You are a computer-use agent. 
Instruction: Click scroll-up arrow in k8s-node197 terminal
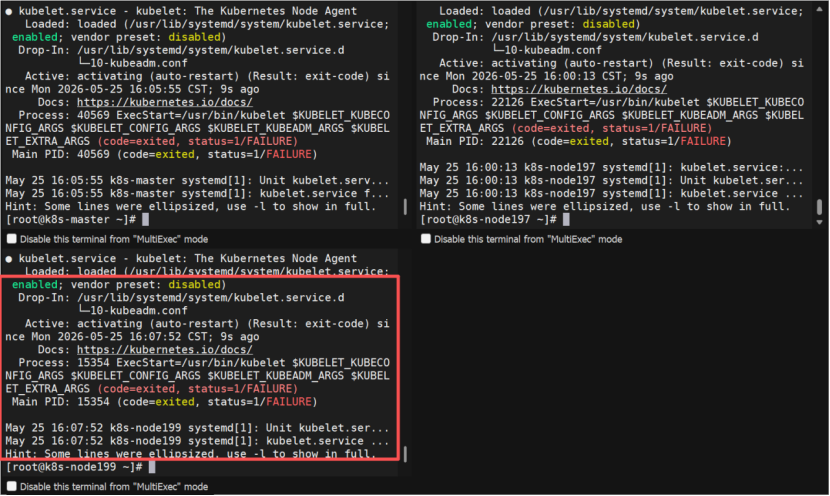[x=819, y=10]
